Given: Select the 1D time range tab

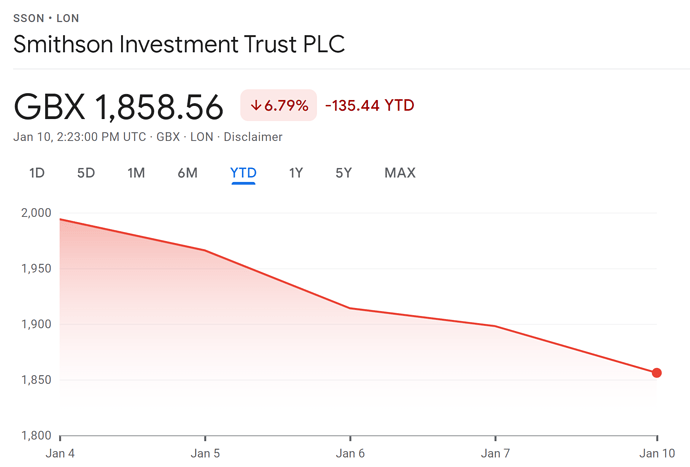Looking at the screenshot, I should click(x=37, y=173).
